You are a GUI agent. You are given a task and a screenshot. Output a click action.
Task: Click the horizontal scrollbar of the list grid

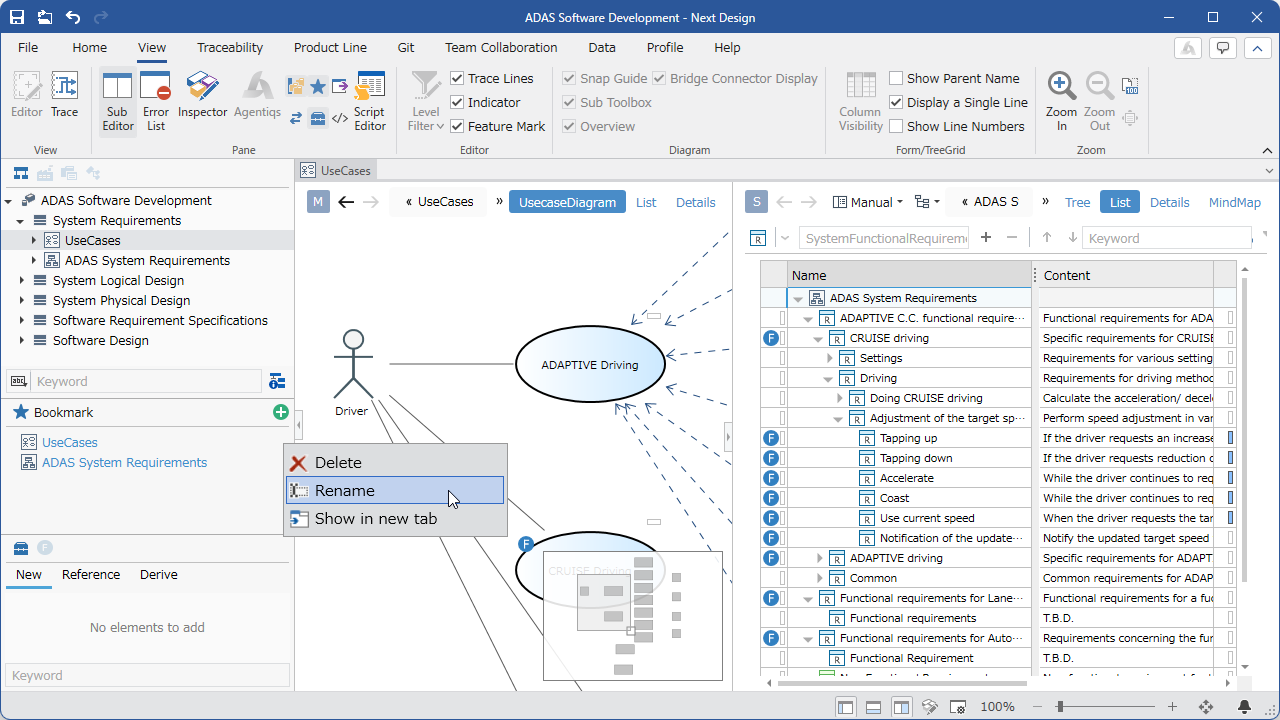[902, 683]
